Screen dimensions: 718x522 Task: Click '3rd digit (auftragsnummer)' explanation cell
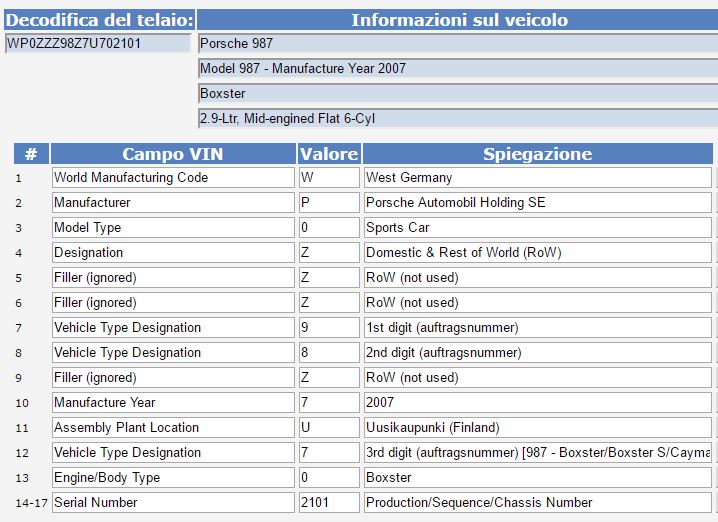pos(538,452)
